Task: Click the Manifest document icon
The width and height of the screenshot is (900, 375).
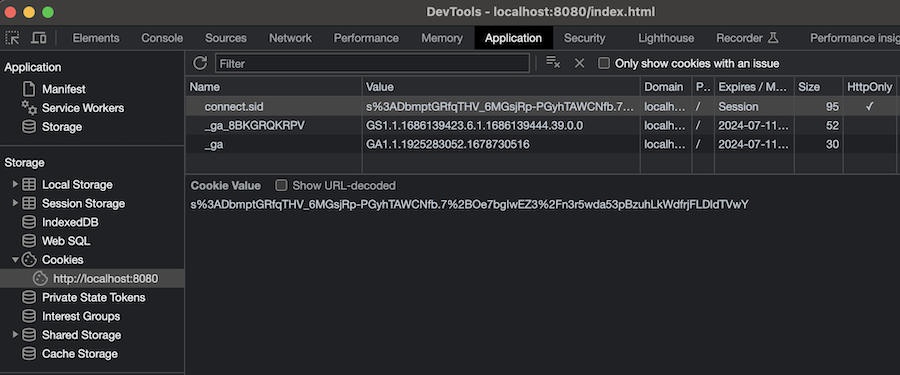Action: [29, 89]
